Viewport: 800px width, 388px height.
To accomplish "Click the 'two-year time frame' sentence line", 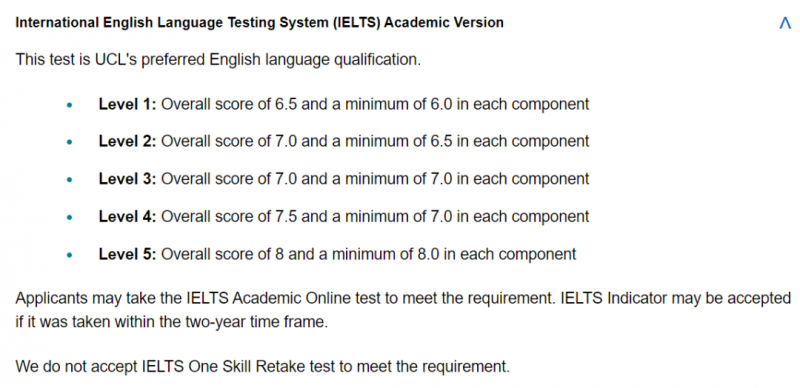I will (171, 324).
